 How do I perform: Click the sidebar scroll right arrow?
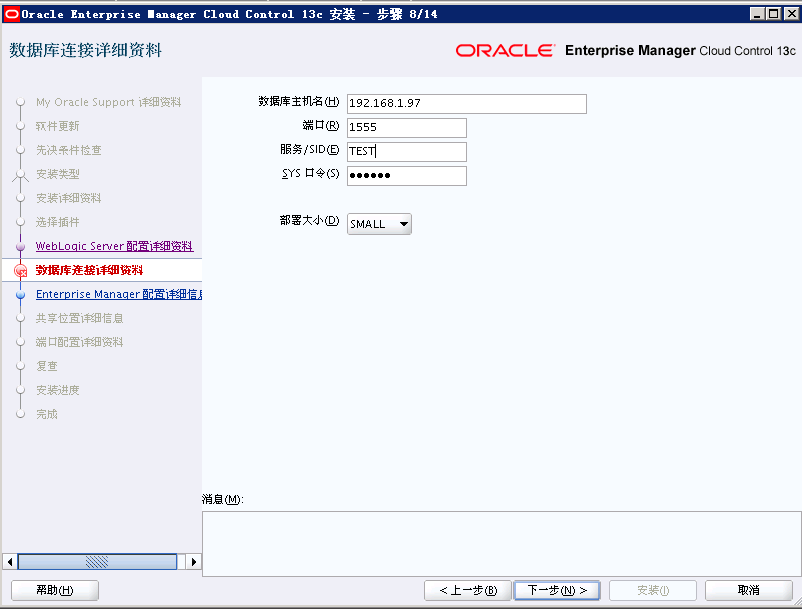[x=194, y=562]
